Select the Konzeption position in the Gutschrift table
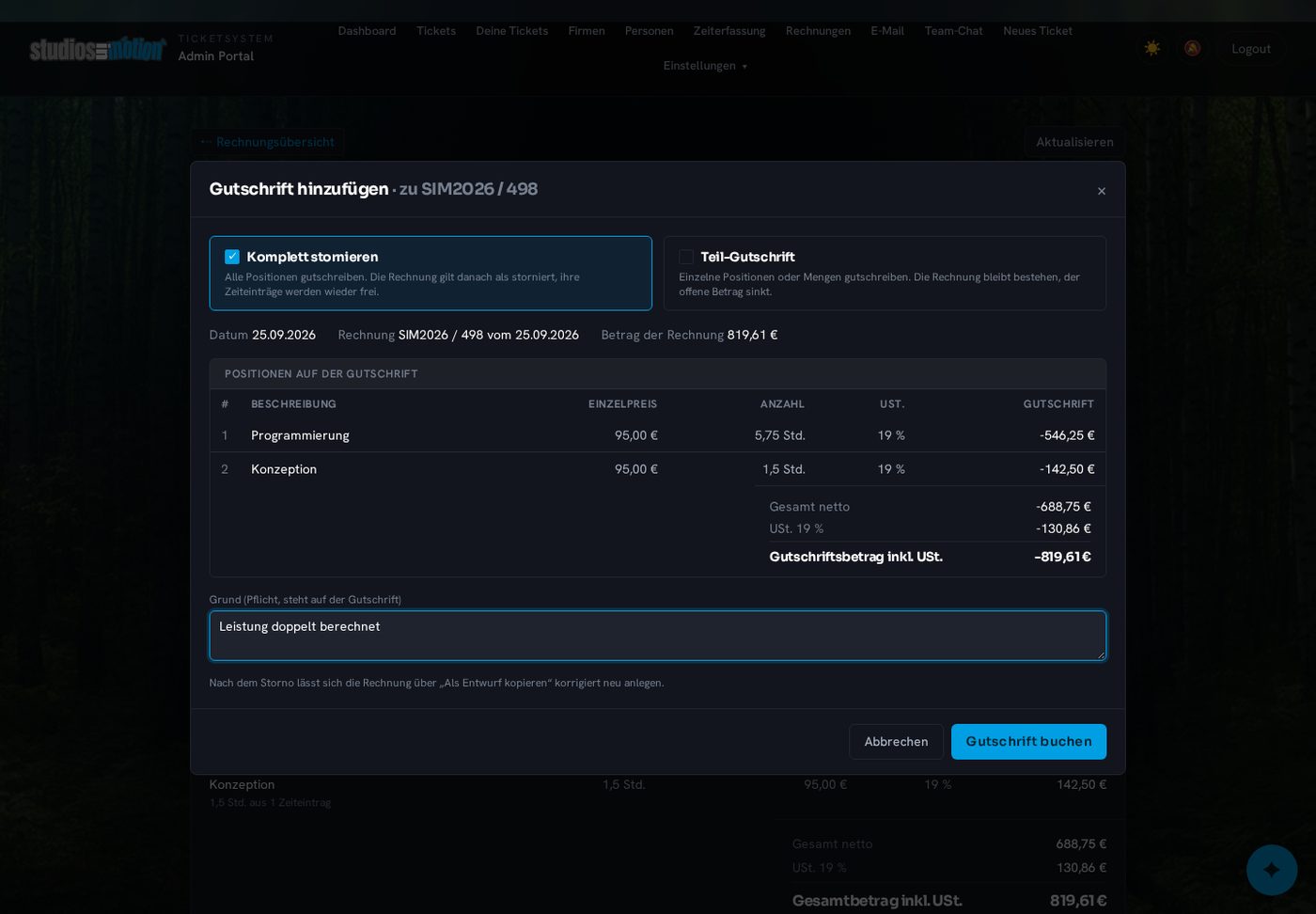This screenshot has height=914, width=1316. click(x=284, y=469)
